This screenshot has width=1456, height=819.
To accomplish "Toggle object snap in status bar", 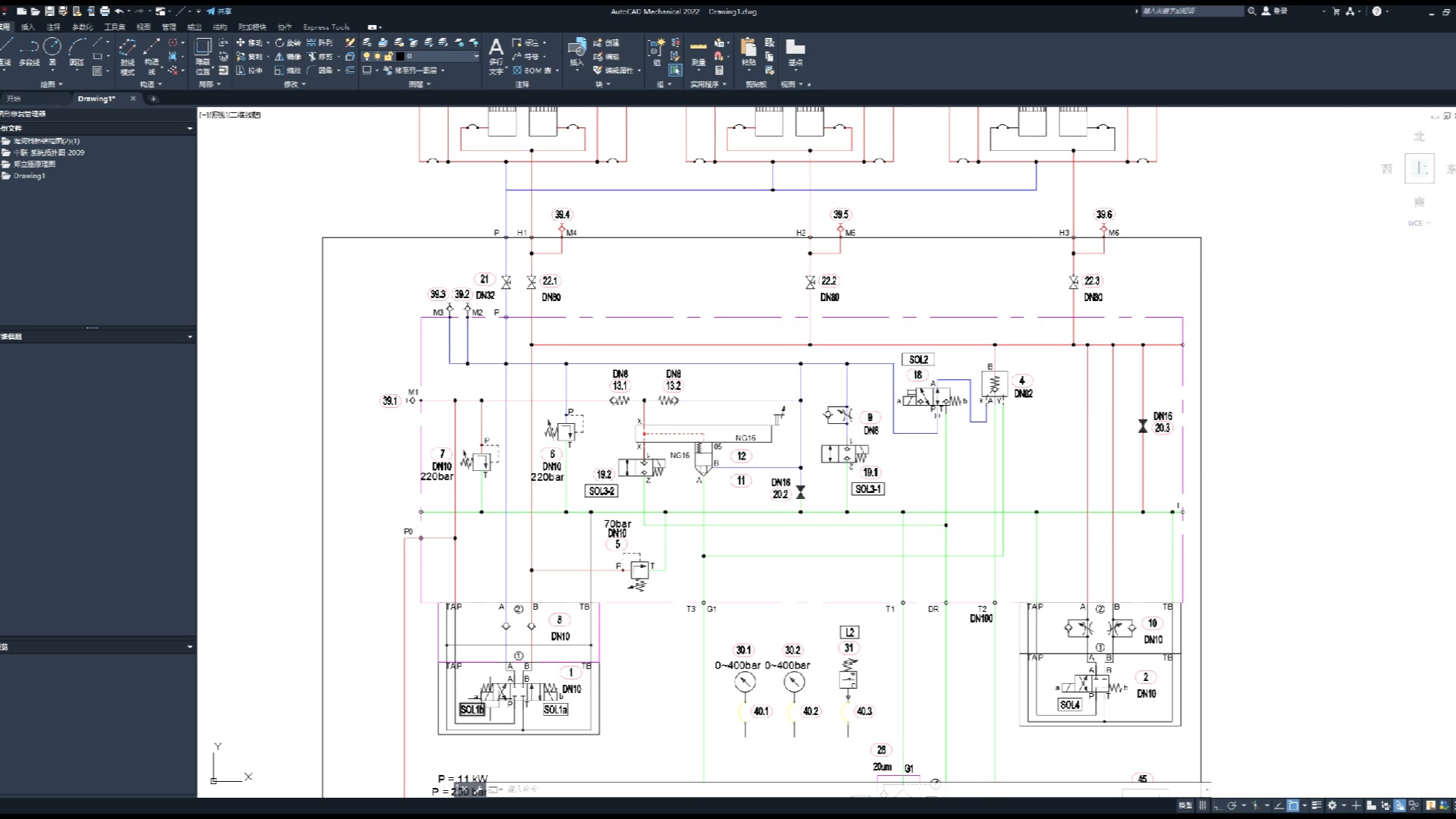I will click(1294, 805).
